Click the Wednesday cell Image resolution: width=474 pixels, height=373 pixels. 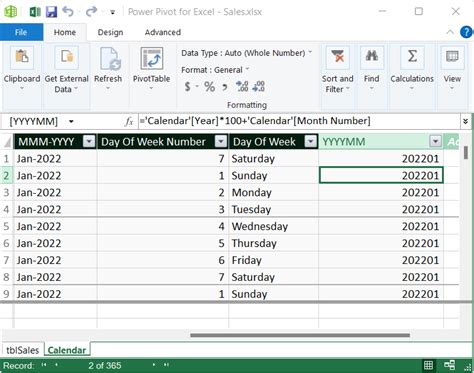(x=273, y=226)
